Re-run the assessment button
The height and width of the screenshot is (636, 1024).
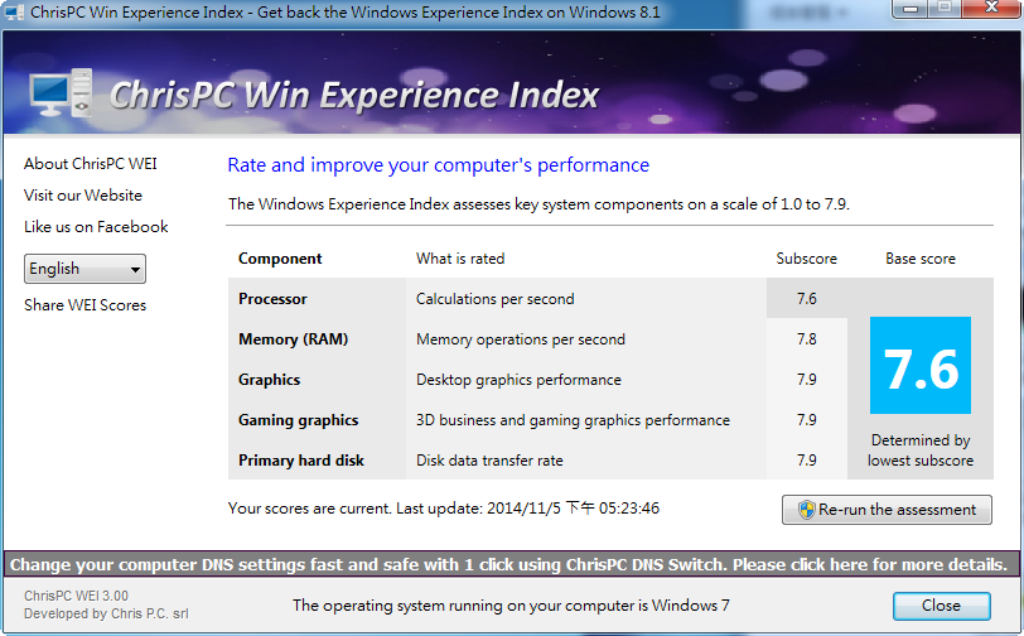point(887,509)
